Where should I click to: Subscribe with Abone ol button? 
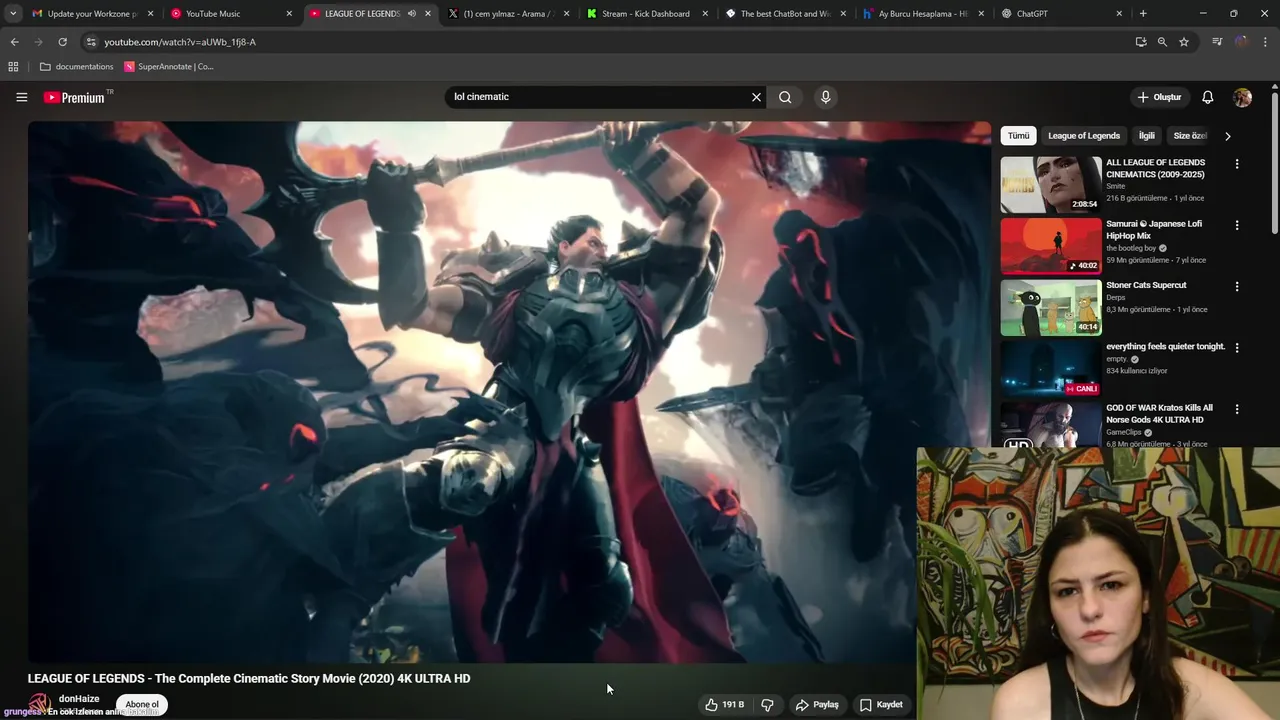pyautogui.click(x=141, y=704)
